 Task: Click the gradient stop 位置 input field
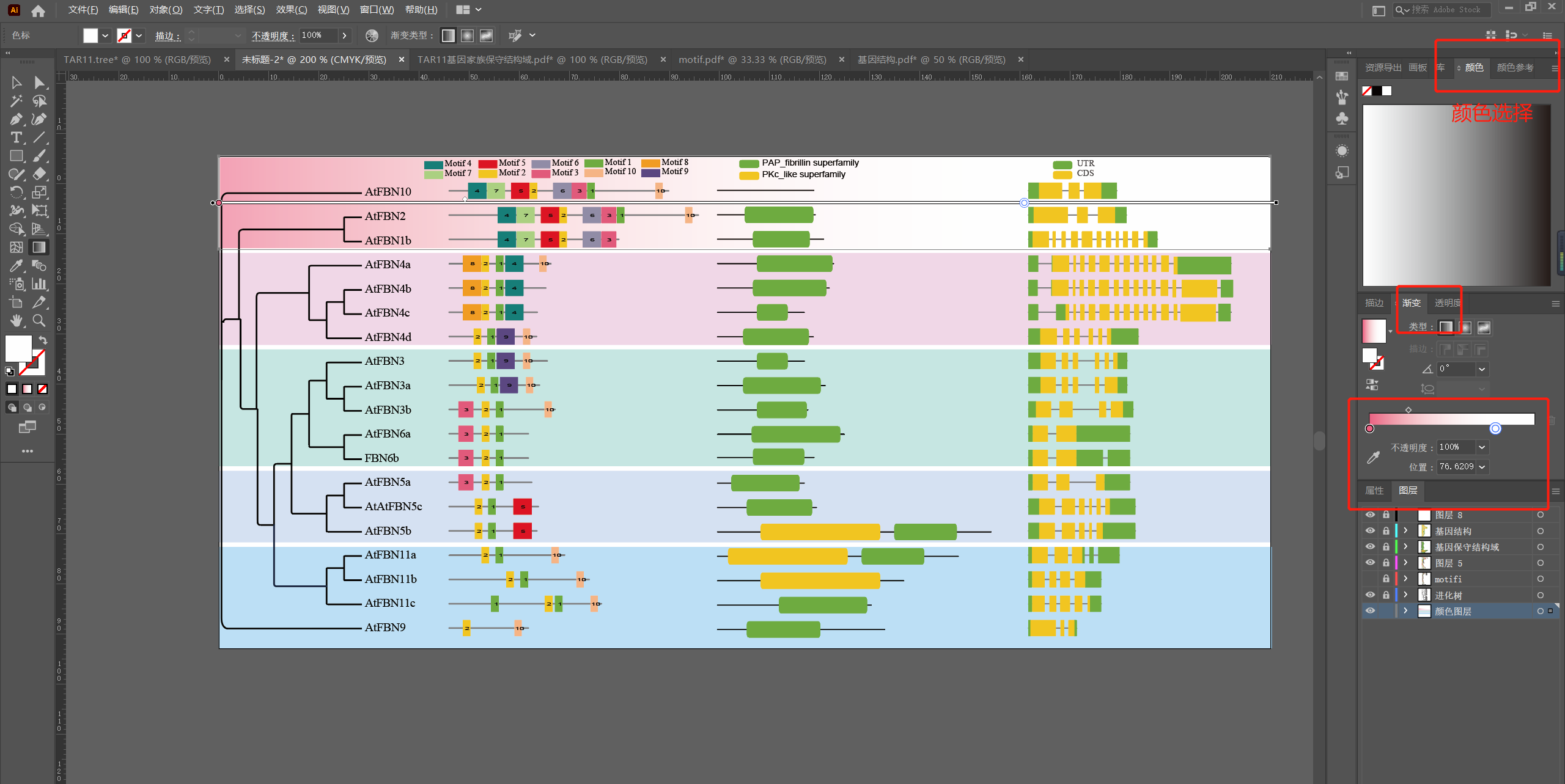1456,467
